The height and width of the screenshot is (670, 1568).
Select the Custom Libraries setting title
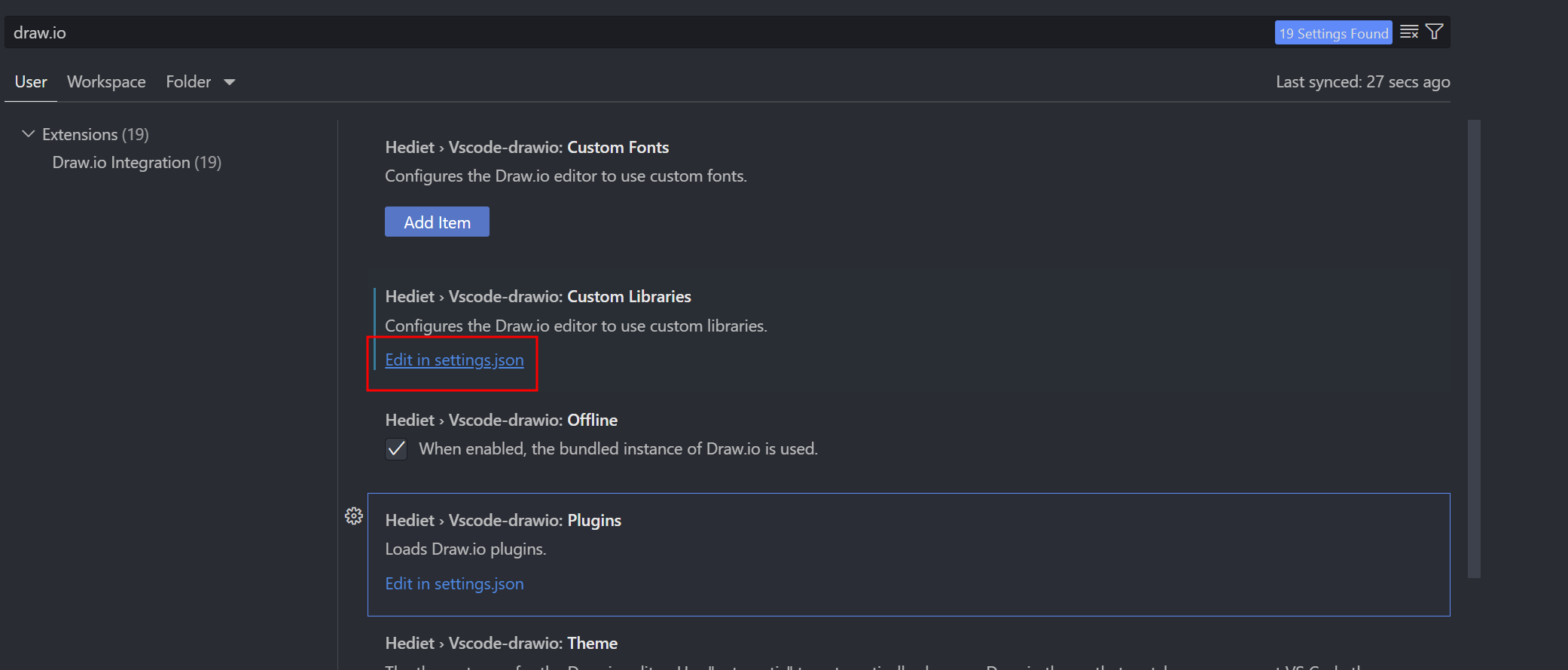[538, 297]
